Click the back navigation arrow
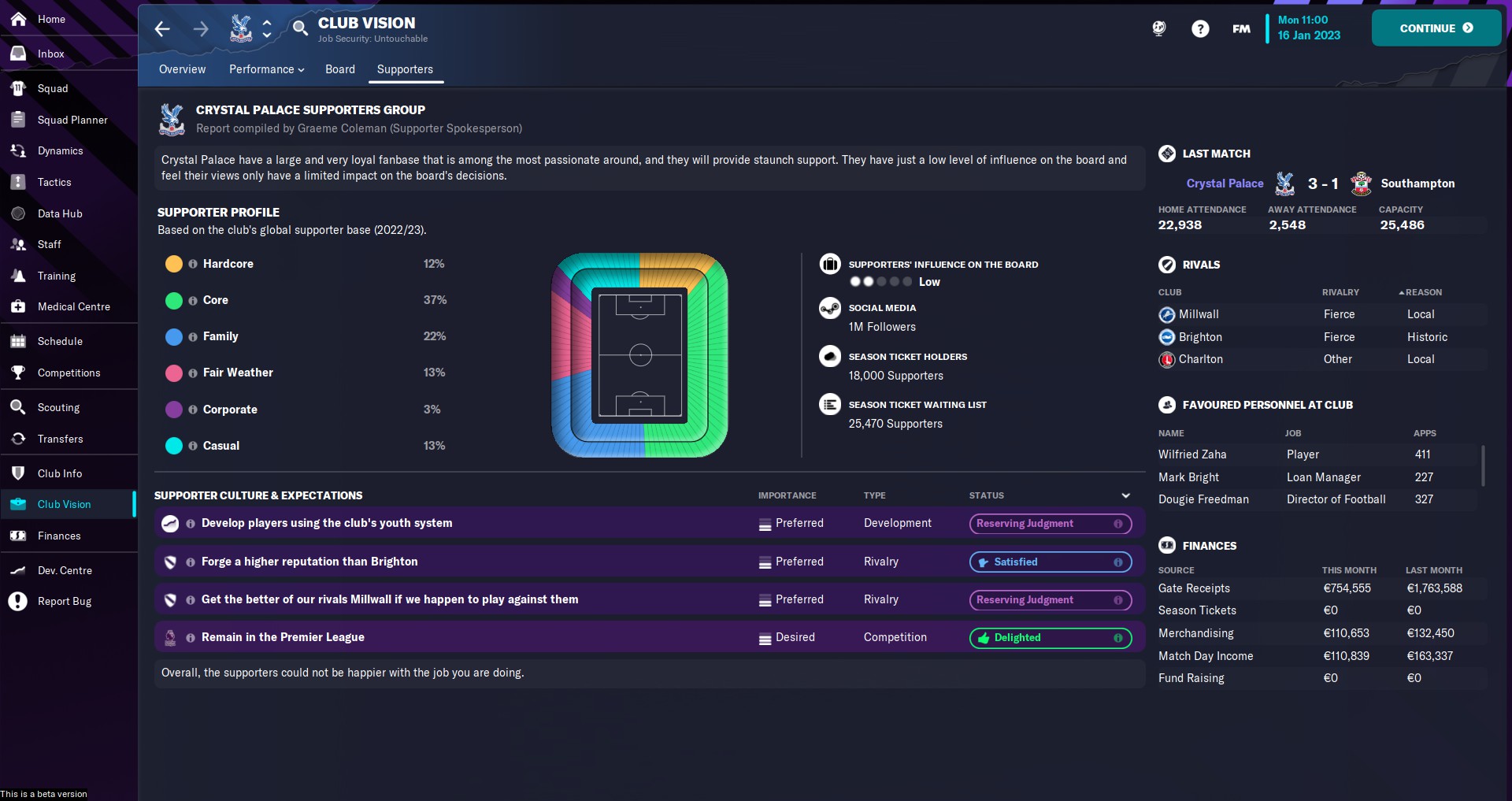This screenshot has height=801, width=1512. click(162, 29)
